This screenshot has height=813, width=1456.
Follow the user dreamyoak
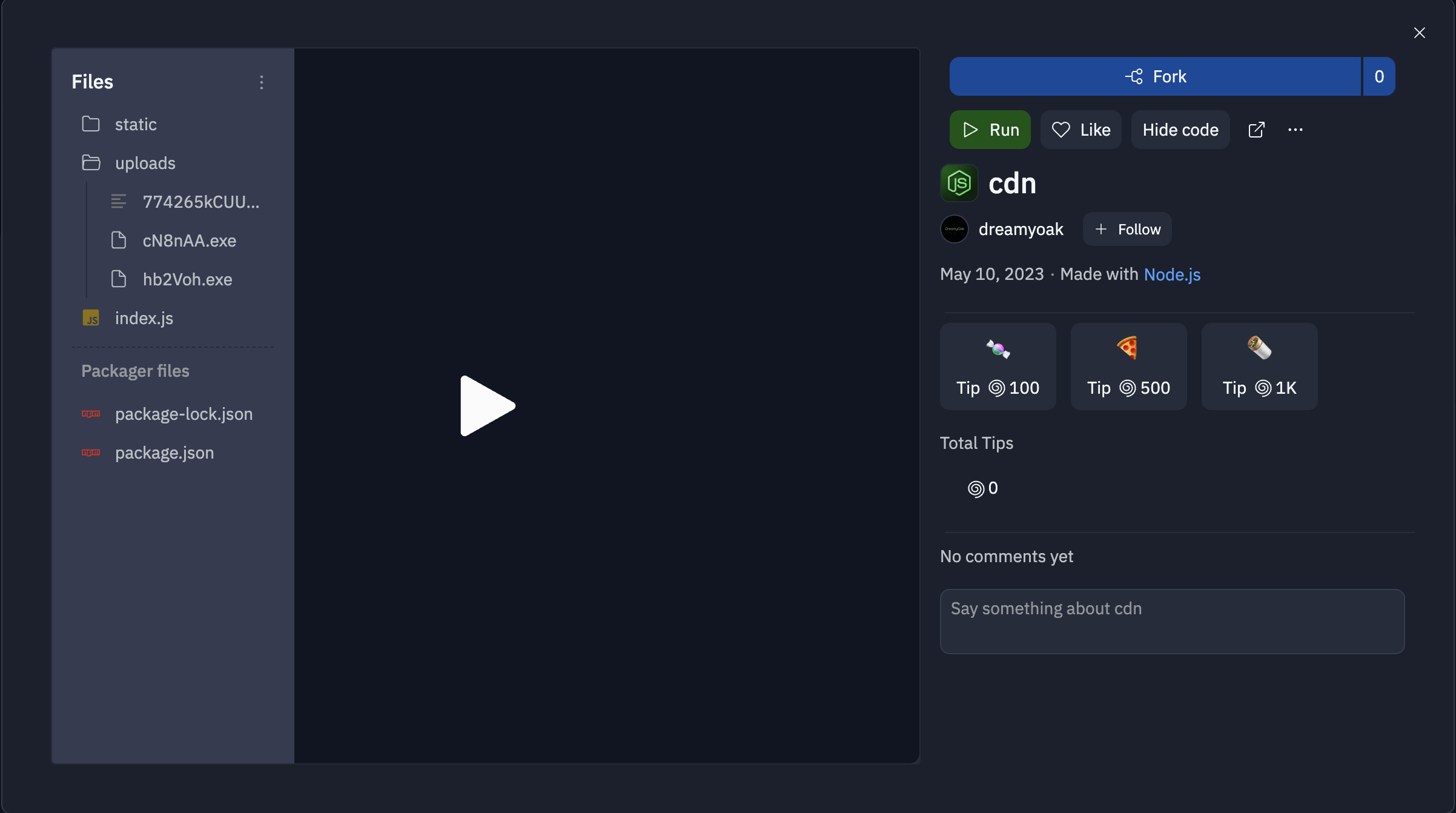coord(1127,229)
